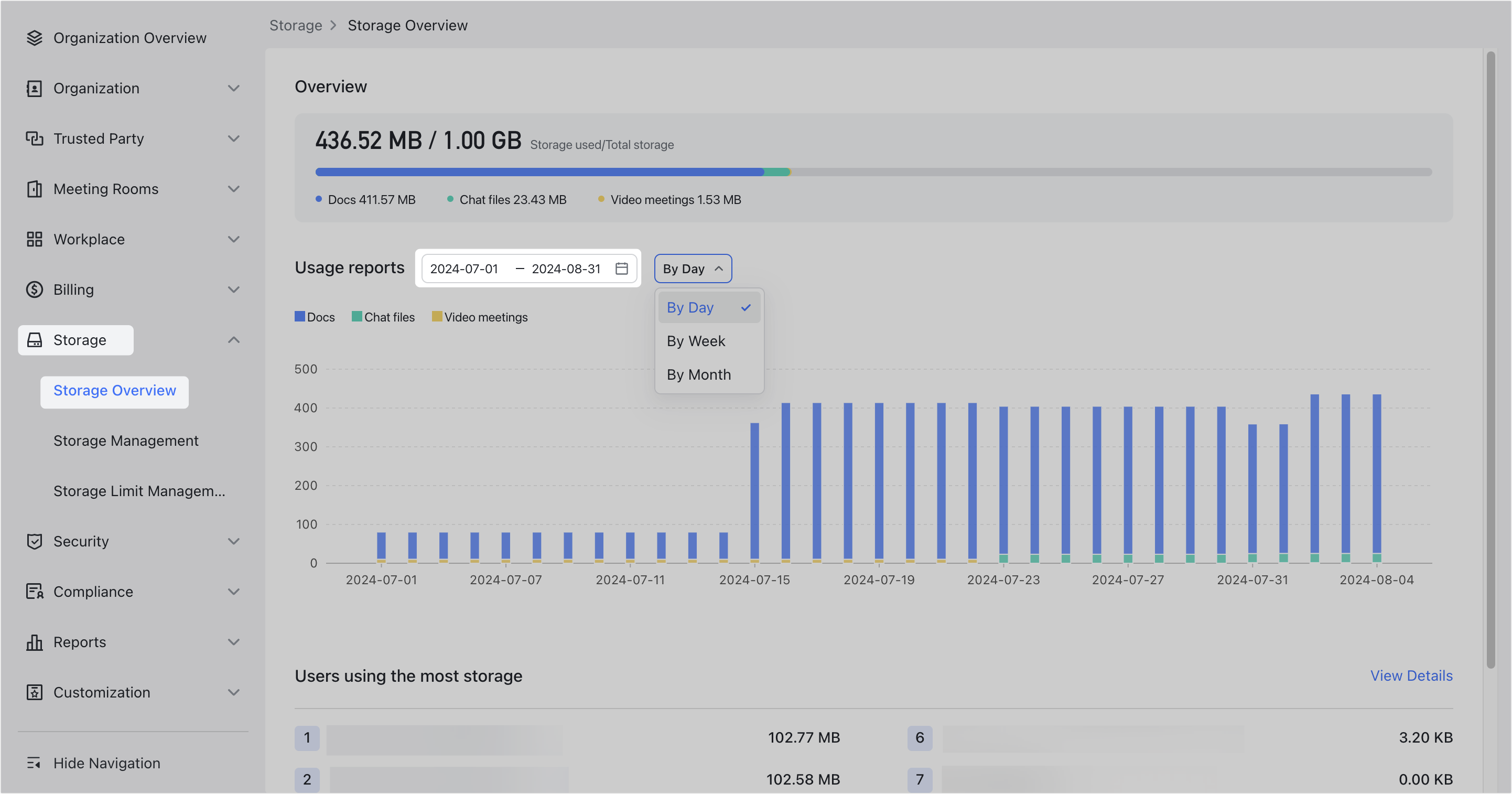Select By Month from the dropdown
Screen dimensions: 1512x794
point(699,374)
